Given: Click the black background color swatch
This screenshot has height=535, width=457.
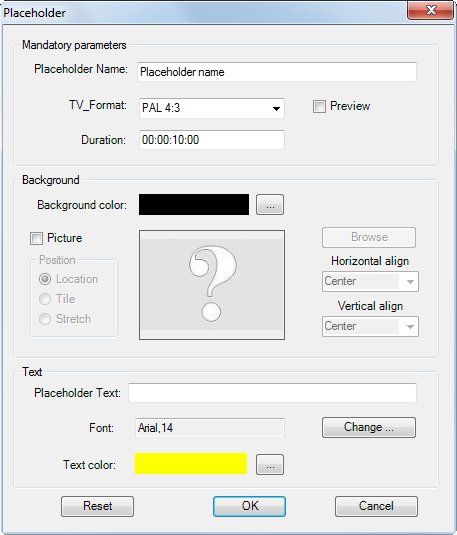Looking at the screenshot, I should coord(194,204).
